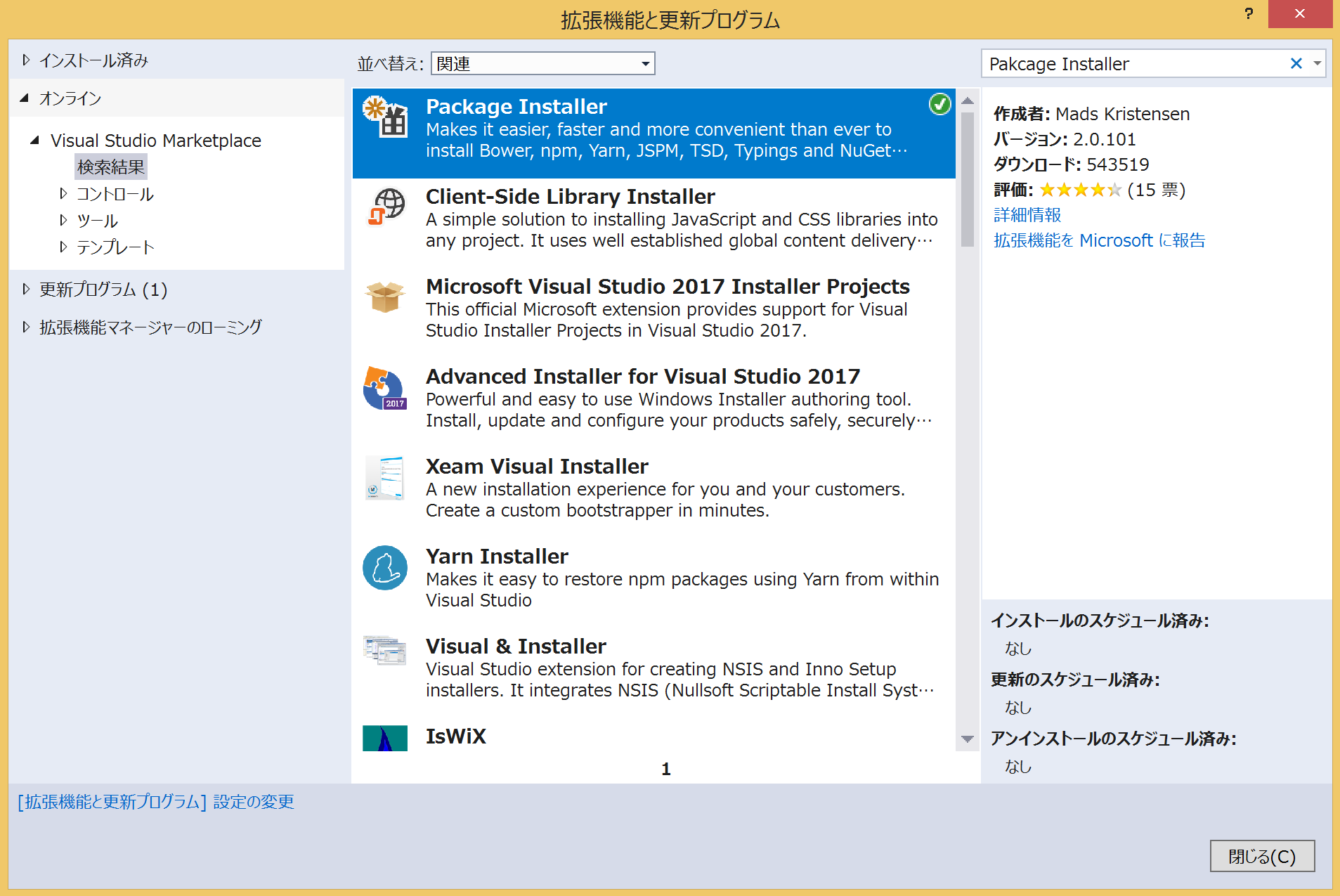Click the Advanced Installer 2017 icon
This screenshot has height=896, width=1340.
click(x=385, y=387)
